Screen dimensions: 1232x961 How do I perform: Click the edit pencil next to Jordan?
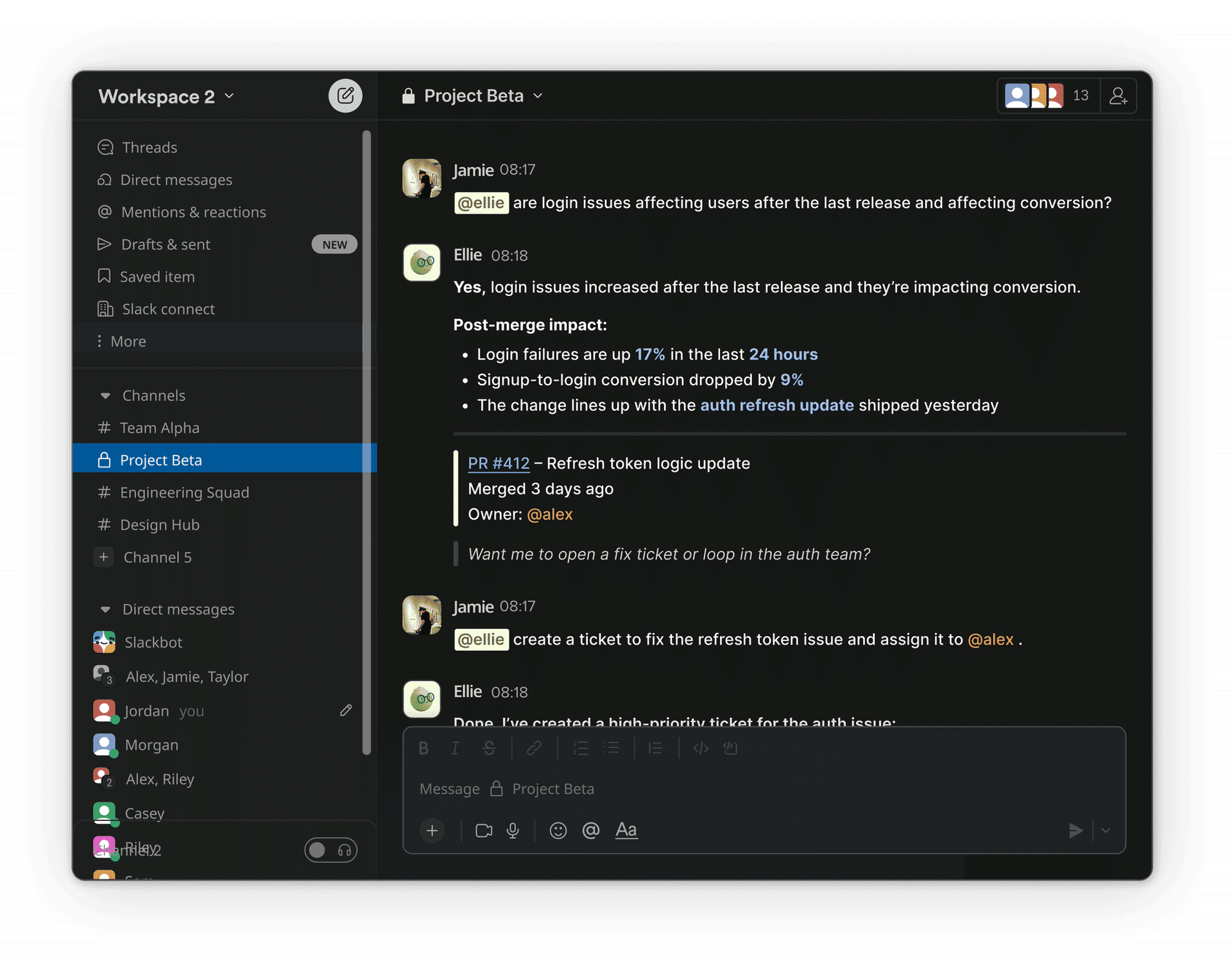pos(346,710)
